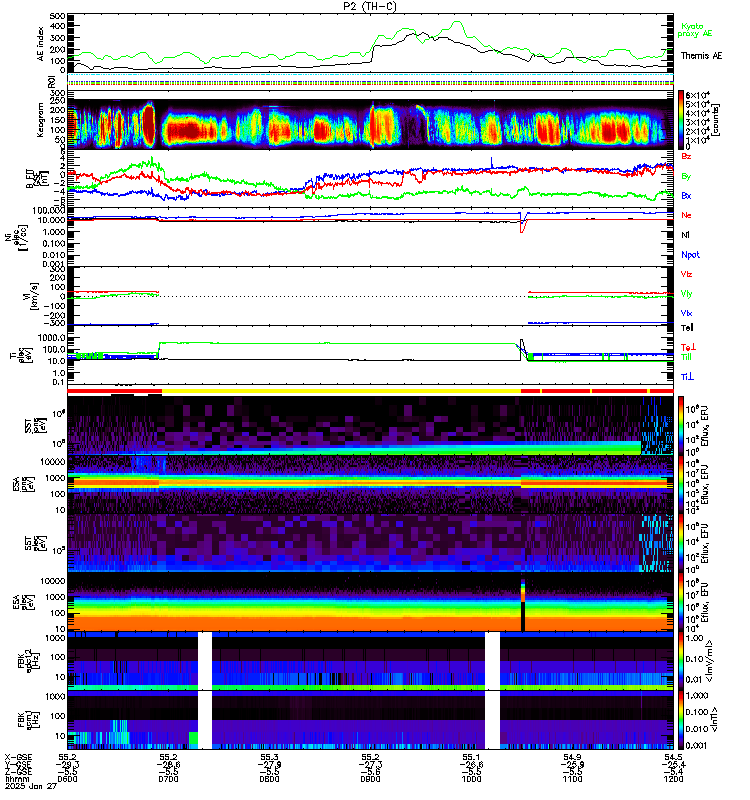
Task: Click the "[counts]" label beside the keogram color bar
Action: click(x=716, y=119)
